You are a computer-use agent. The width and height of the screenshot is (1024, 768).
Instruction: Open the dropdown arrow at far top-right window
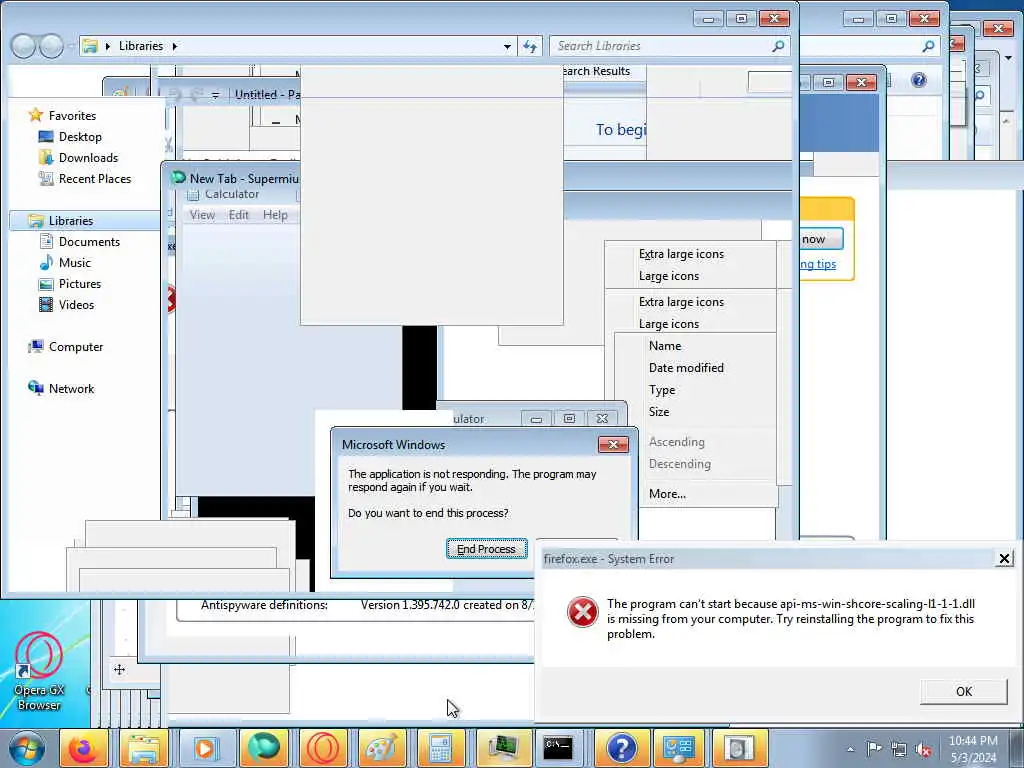tap(1009, 58)
